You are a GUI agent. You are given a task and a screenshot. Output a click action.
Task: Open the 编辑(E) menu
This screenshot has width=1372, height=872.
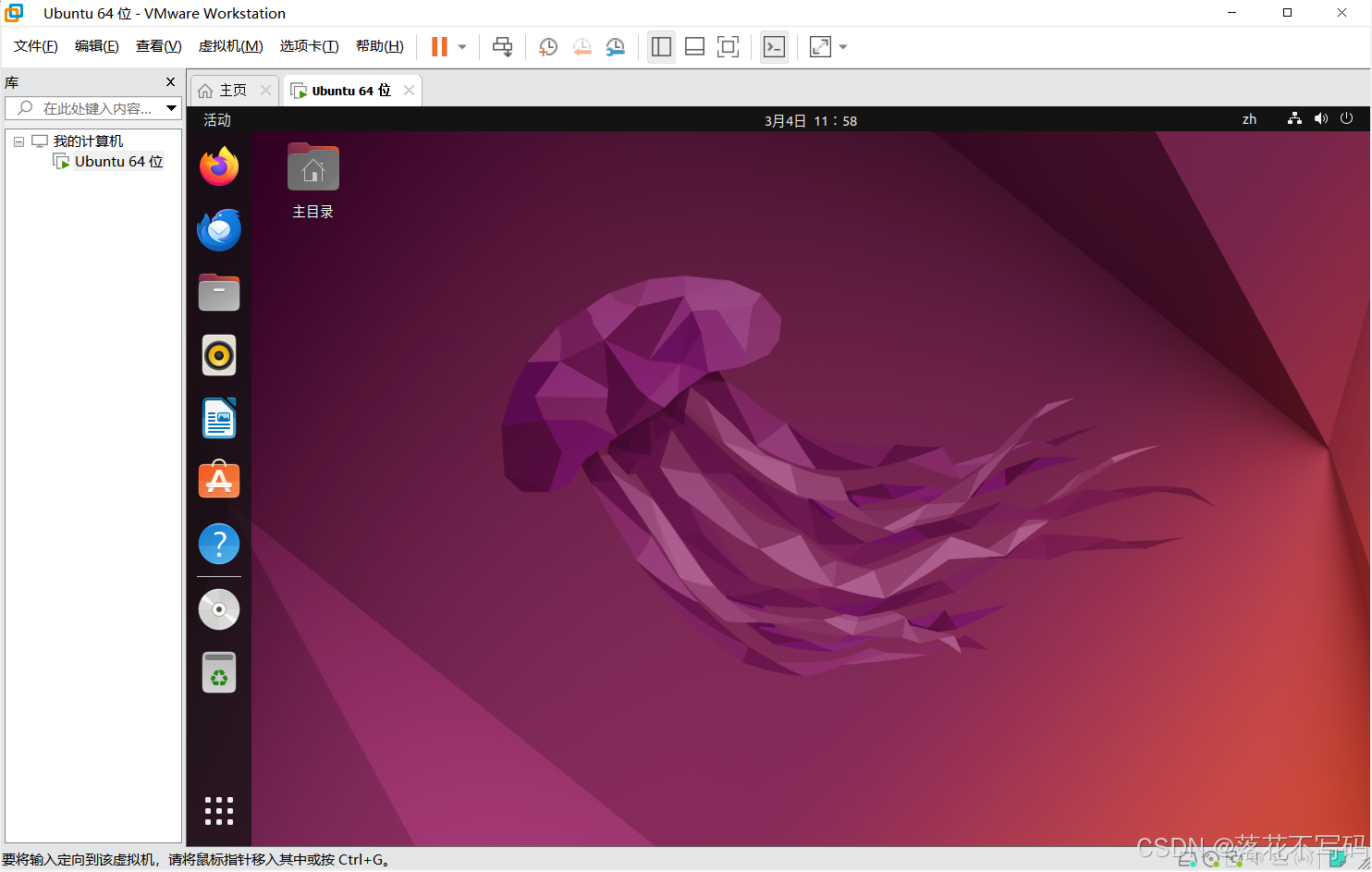click(x=97, y=46)
